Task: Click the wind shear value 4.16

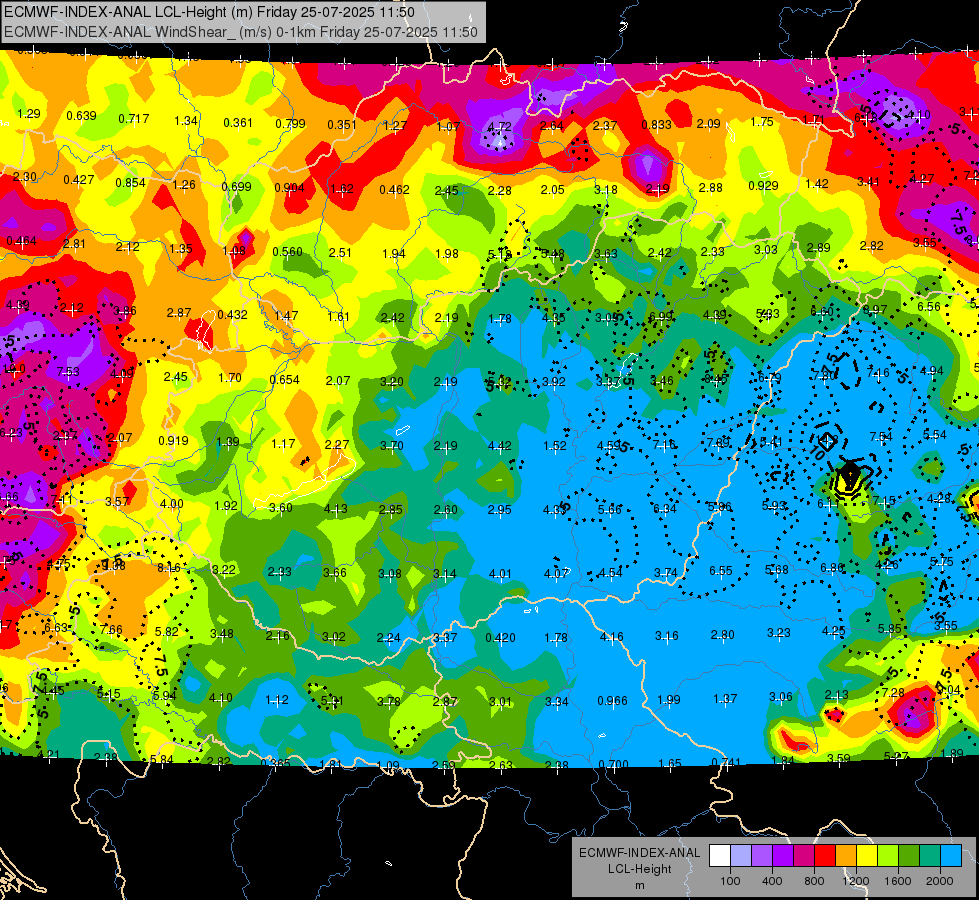Action: (x=611, y=637)
